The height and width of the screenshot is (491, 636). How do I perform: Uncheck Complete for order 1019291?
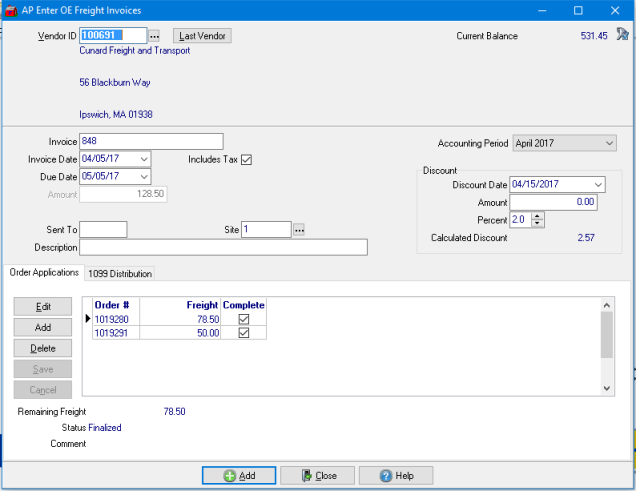[244, 333]
